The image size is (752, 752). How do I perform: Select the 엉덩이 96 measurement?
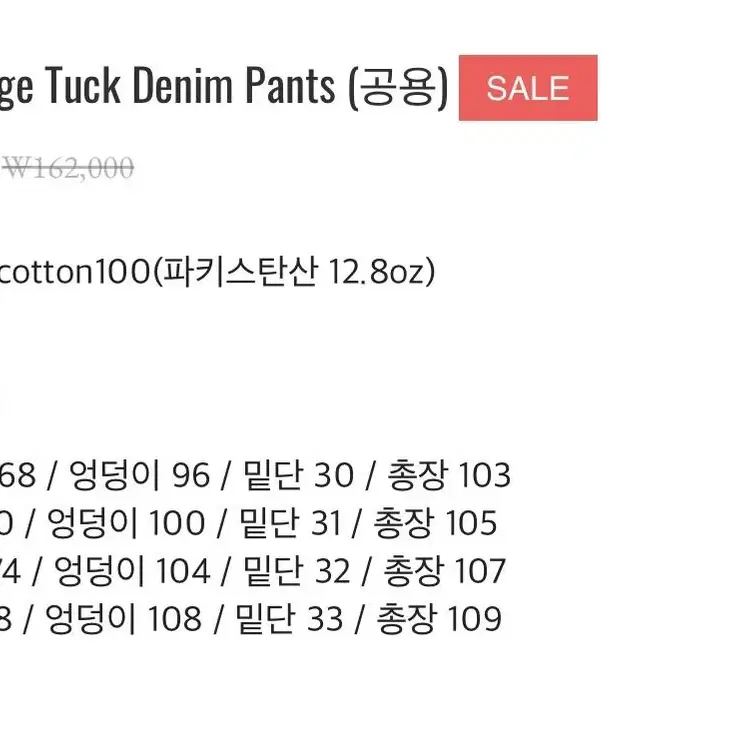[x=140, y=475]
